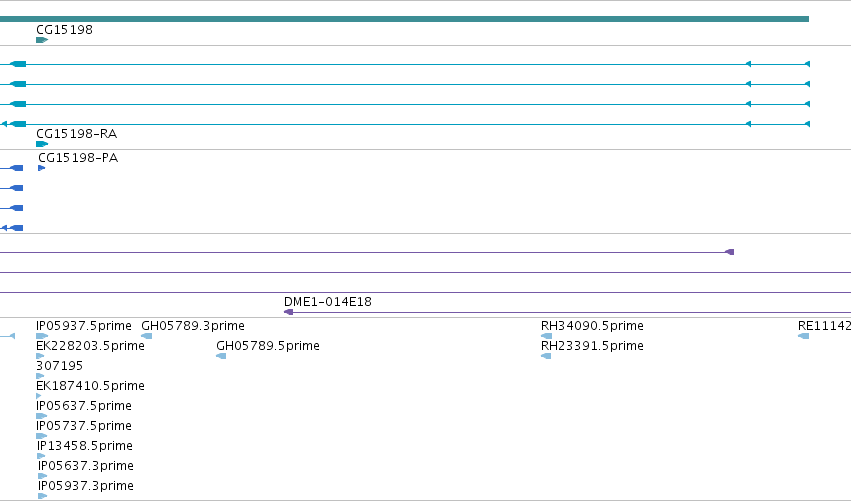Select the CG15198-PA protein label
851x501 pixels.
coord(78,158)
